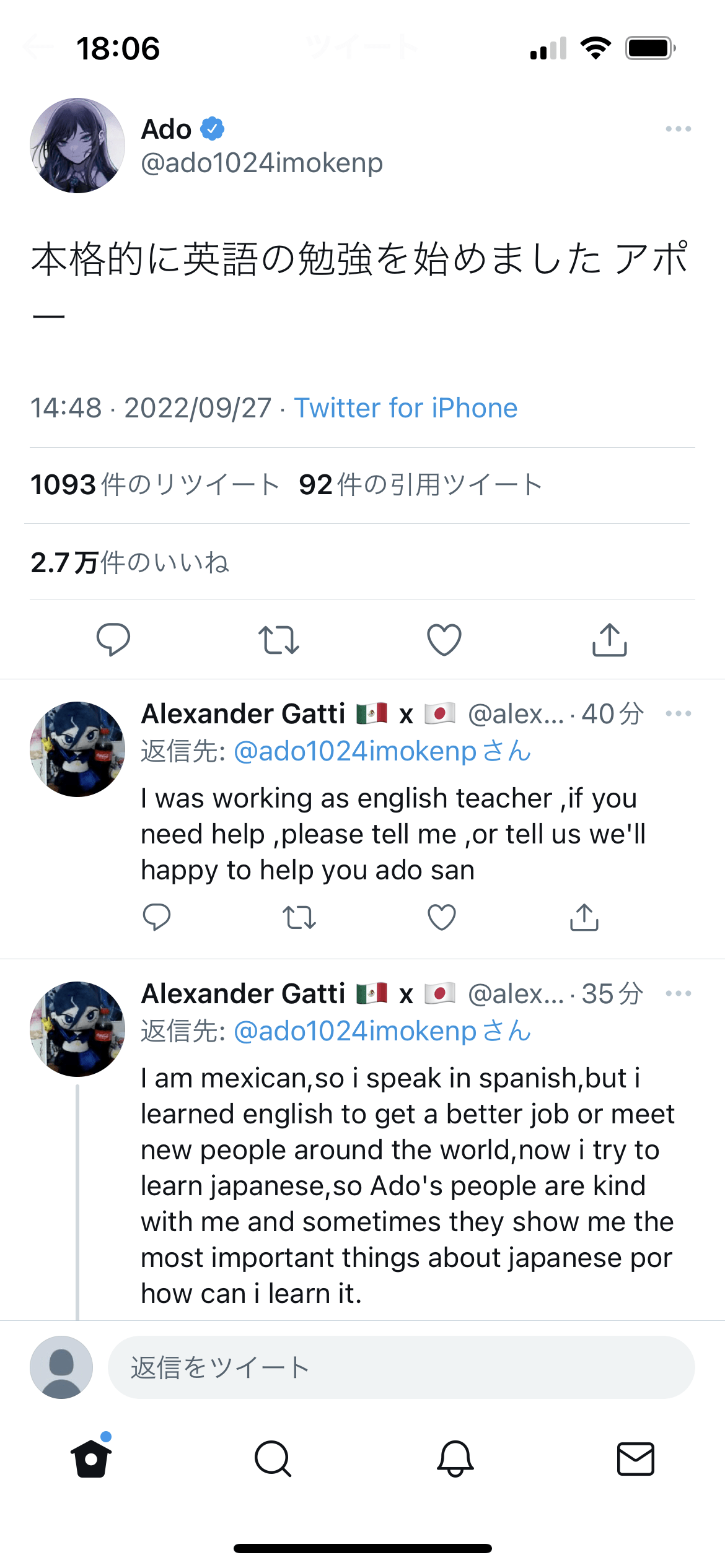This screenshot has width=725, height=1568.
Task: Like Alexander Gatti's English teacher reply
Action: click(x=442, y=917)
